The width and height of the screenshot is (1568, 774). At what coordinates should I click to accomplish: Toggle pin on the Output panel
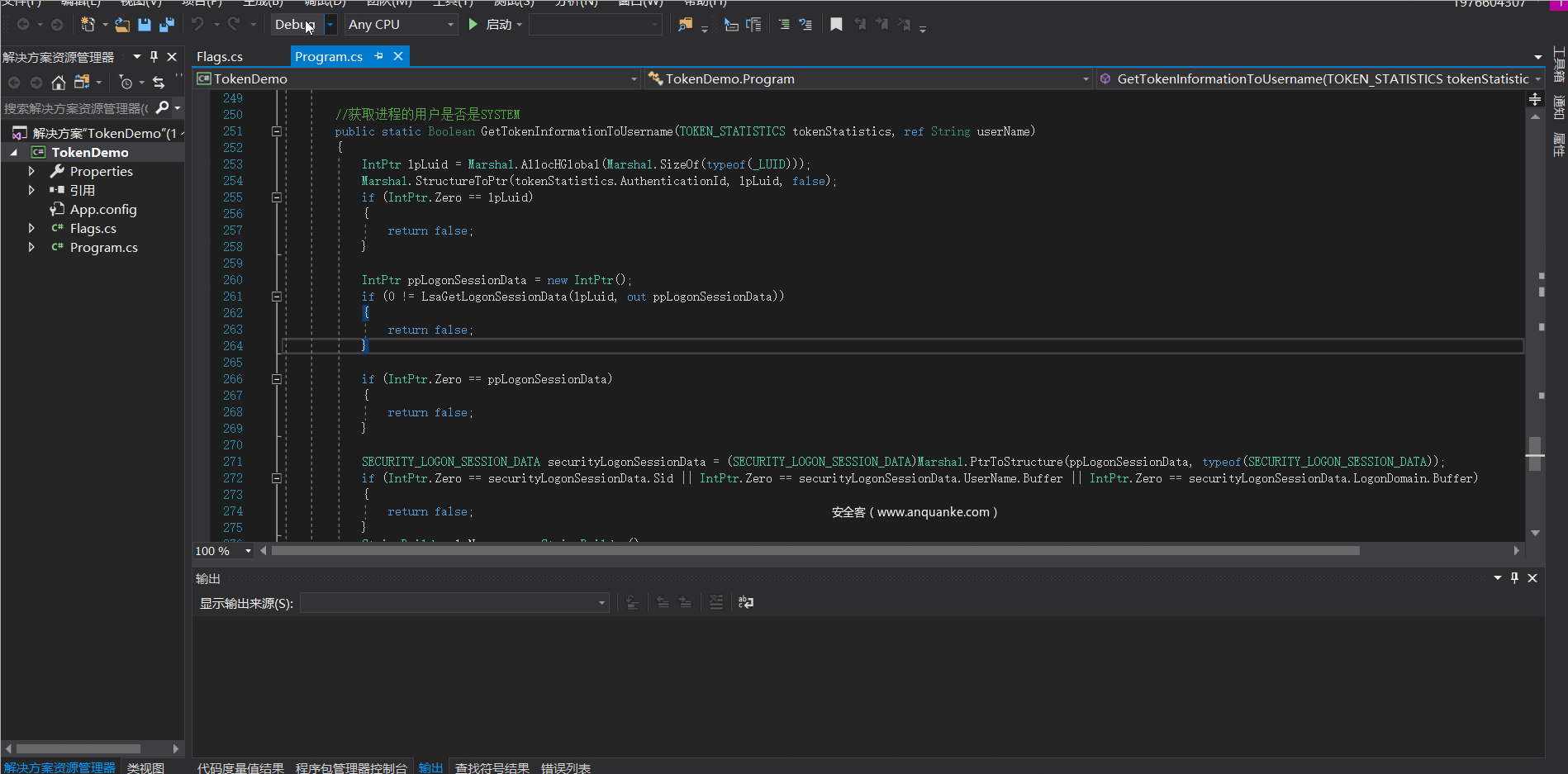[1514, 578]
